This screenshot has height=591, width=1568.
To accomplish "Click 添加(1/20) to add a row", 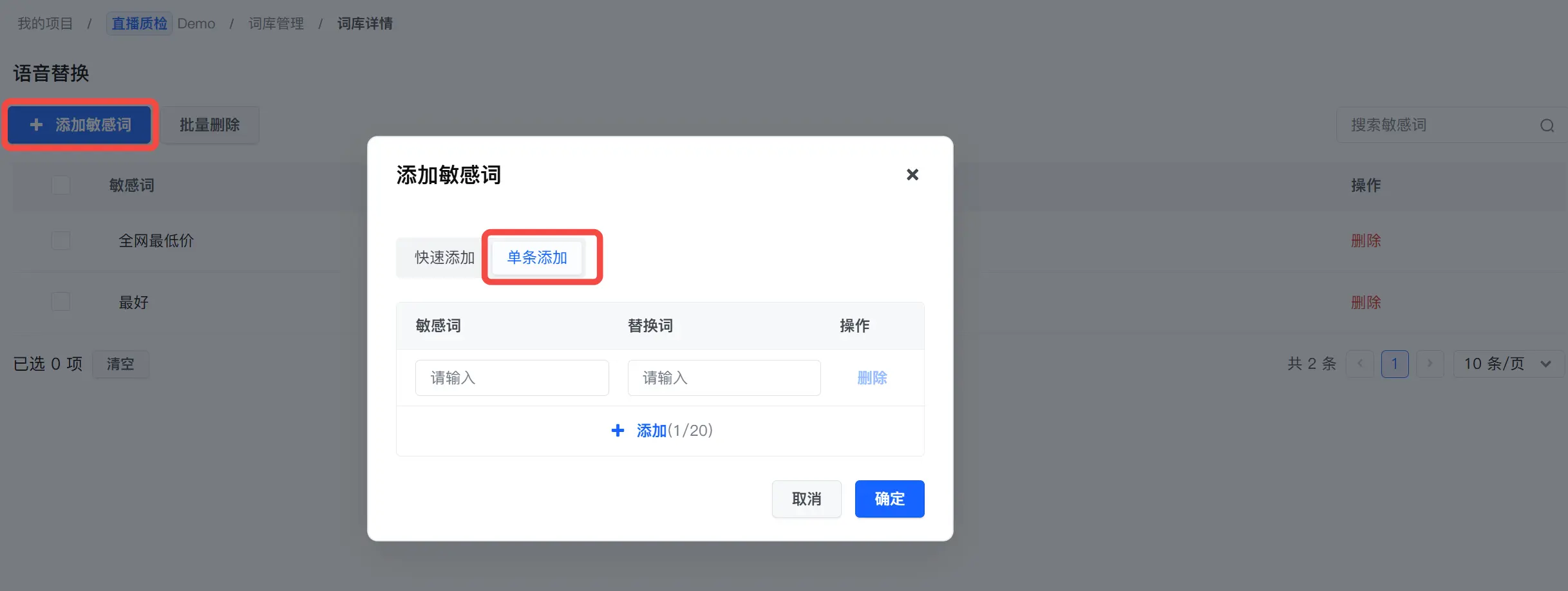I will (661, 430).
